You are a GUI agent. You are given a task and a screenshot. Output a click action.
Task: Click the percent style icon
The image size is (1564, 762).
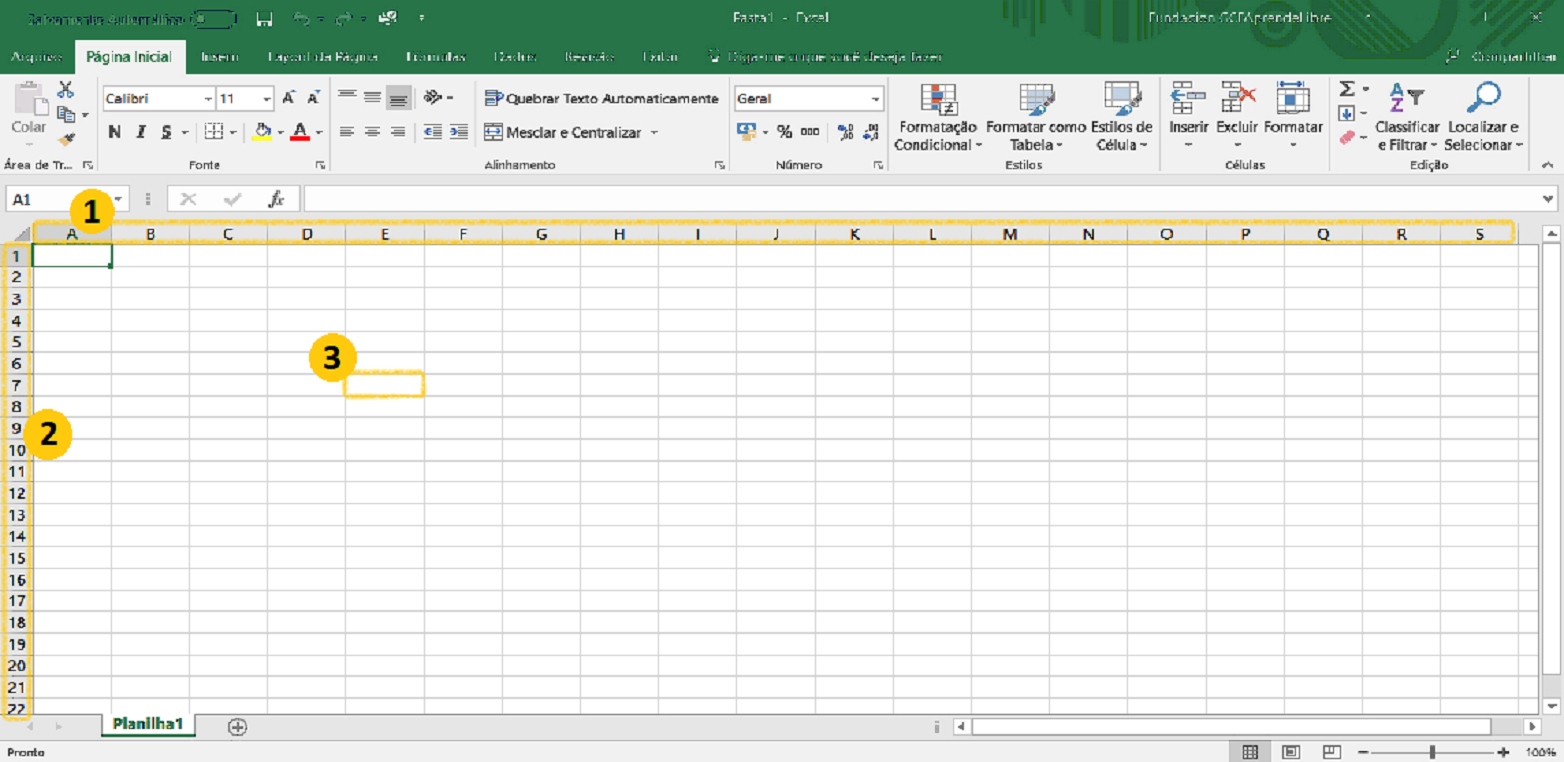(x=784, y=132)
